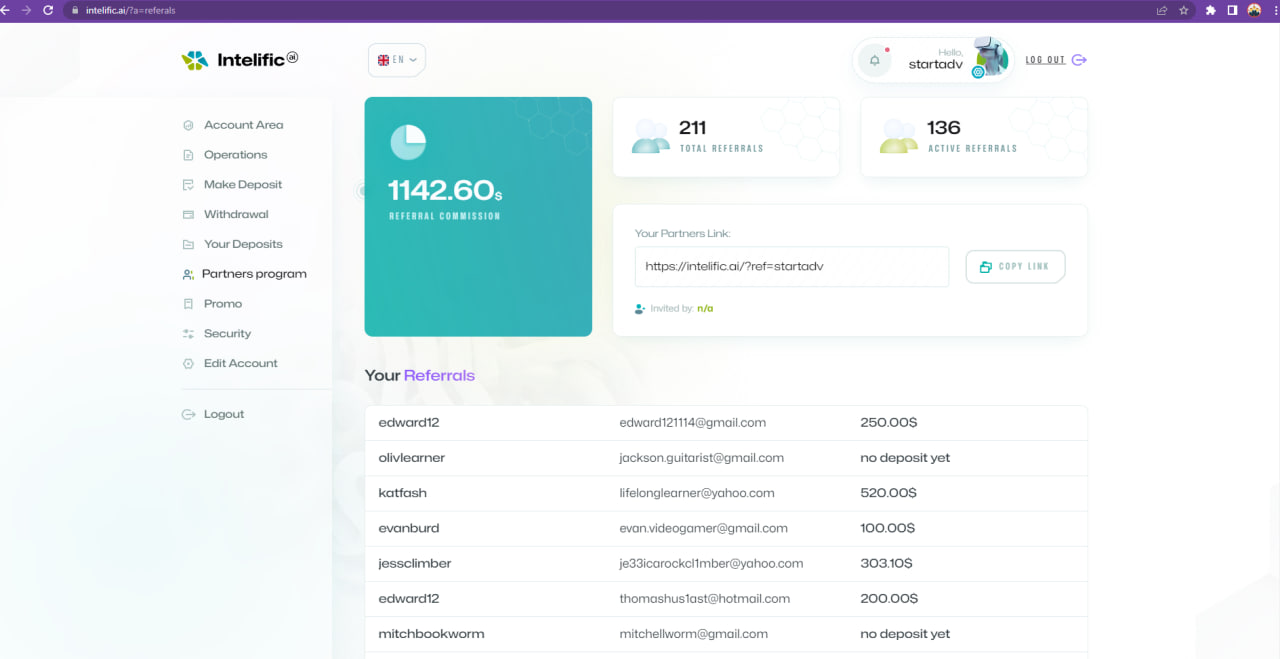1280x659 pixels.
Task: Click the share icon in address bar
Action: (1161, 10)
